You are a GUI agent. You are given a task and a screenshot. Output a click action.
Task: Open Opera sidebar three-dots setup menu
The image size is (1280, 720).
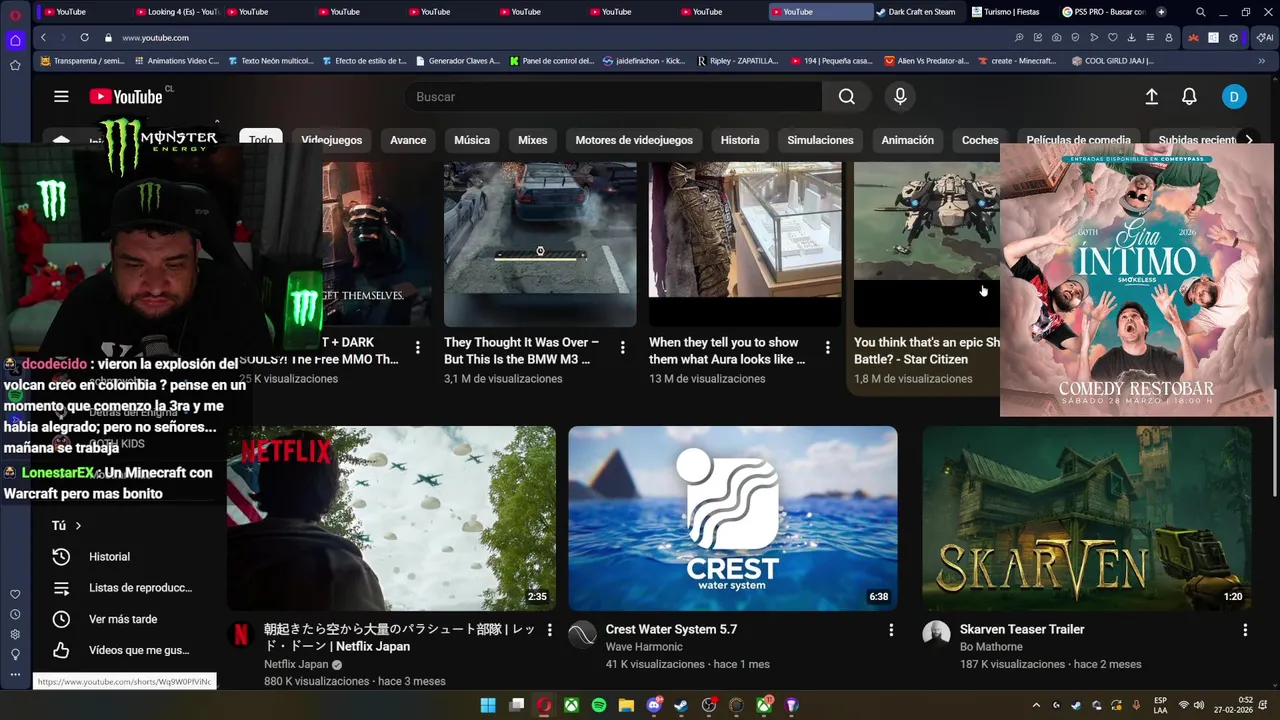[15, 675]
